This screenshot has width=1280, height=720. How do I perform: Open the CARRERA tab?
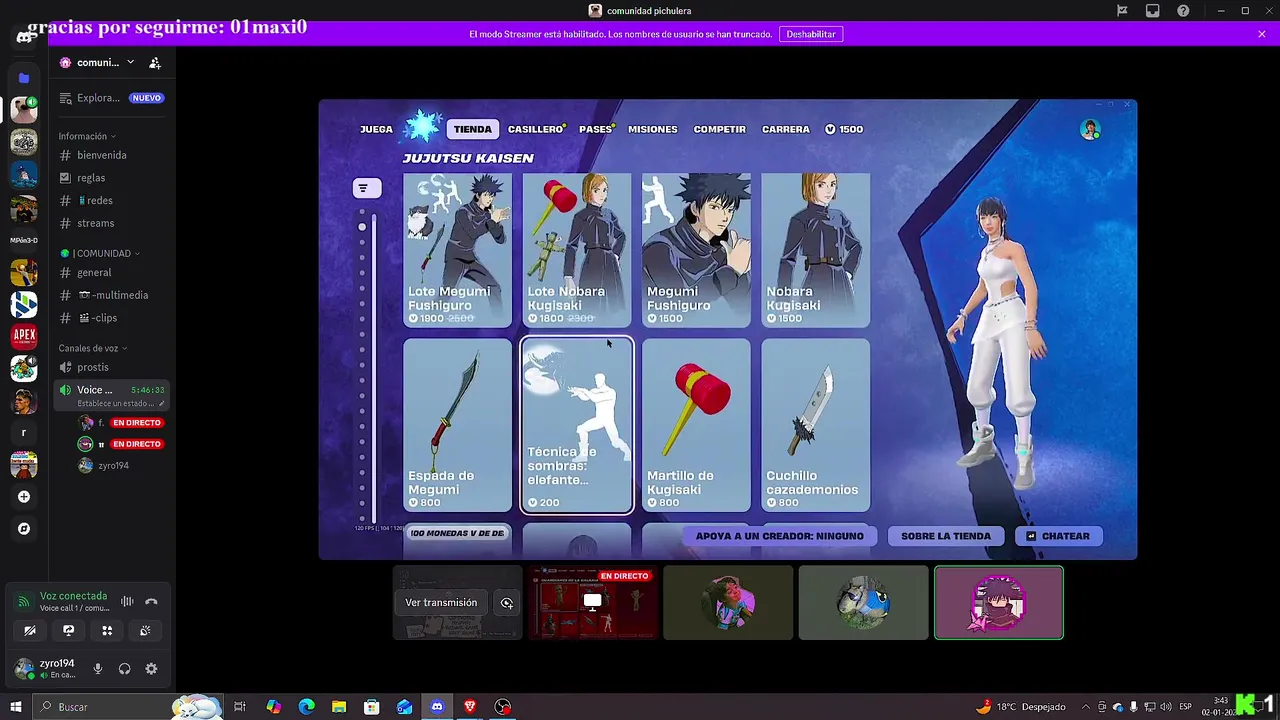786,129
